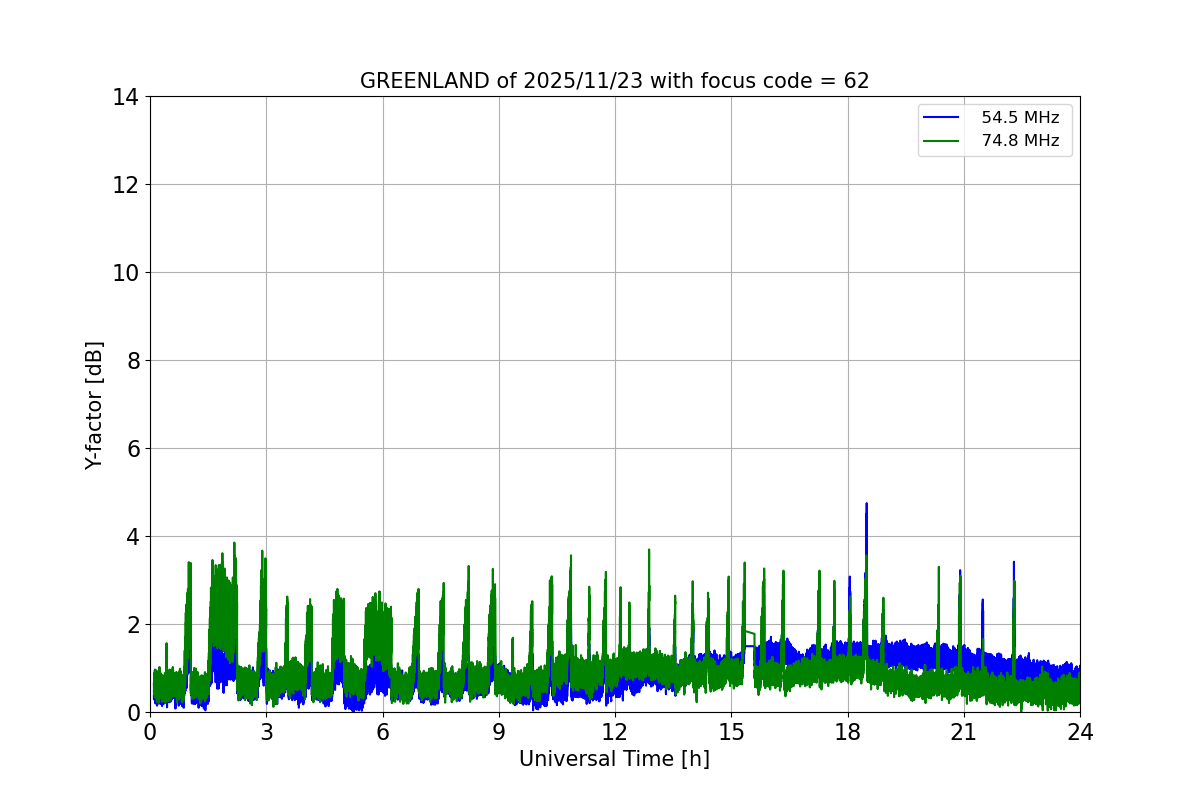The width and height of the screenshot is (1200, 800).
Task: Click the x-axis tick label 3
Action: (266, 732)
